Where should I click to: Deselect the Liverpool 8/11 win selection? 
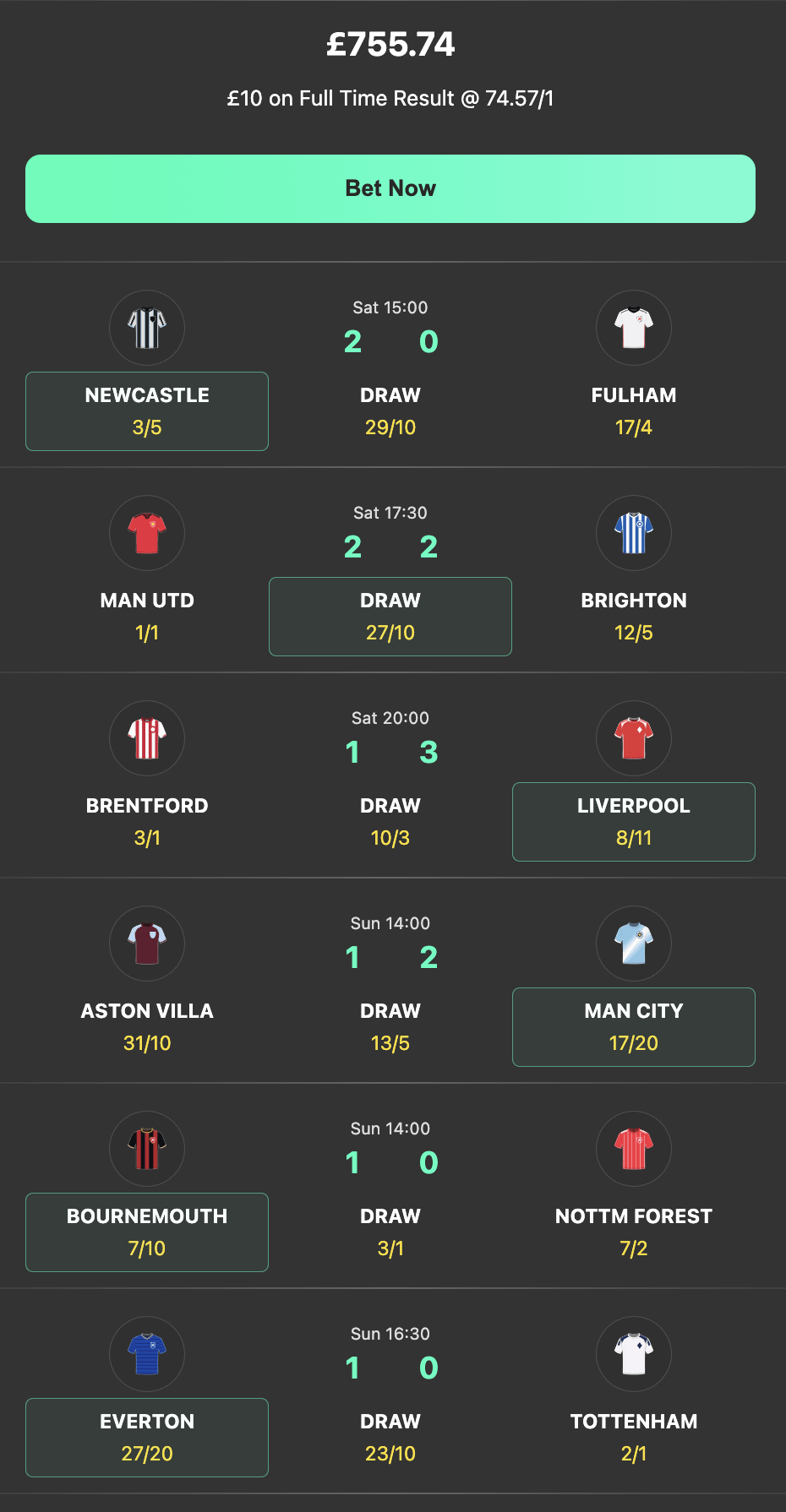pos(634,822)
